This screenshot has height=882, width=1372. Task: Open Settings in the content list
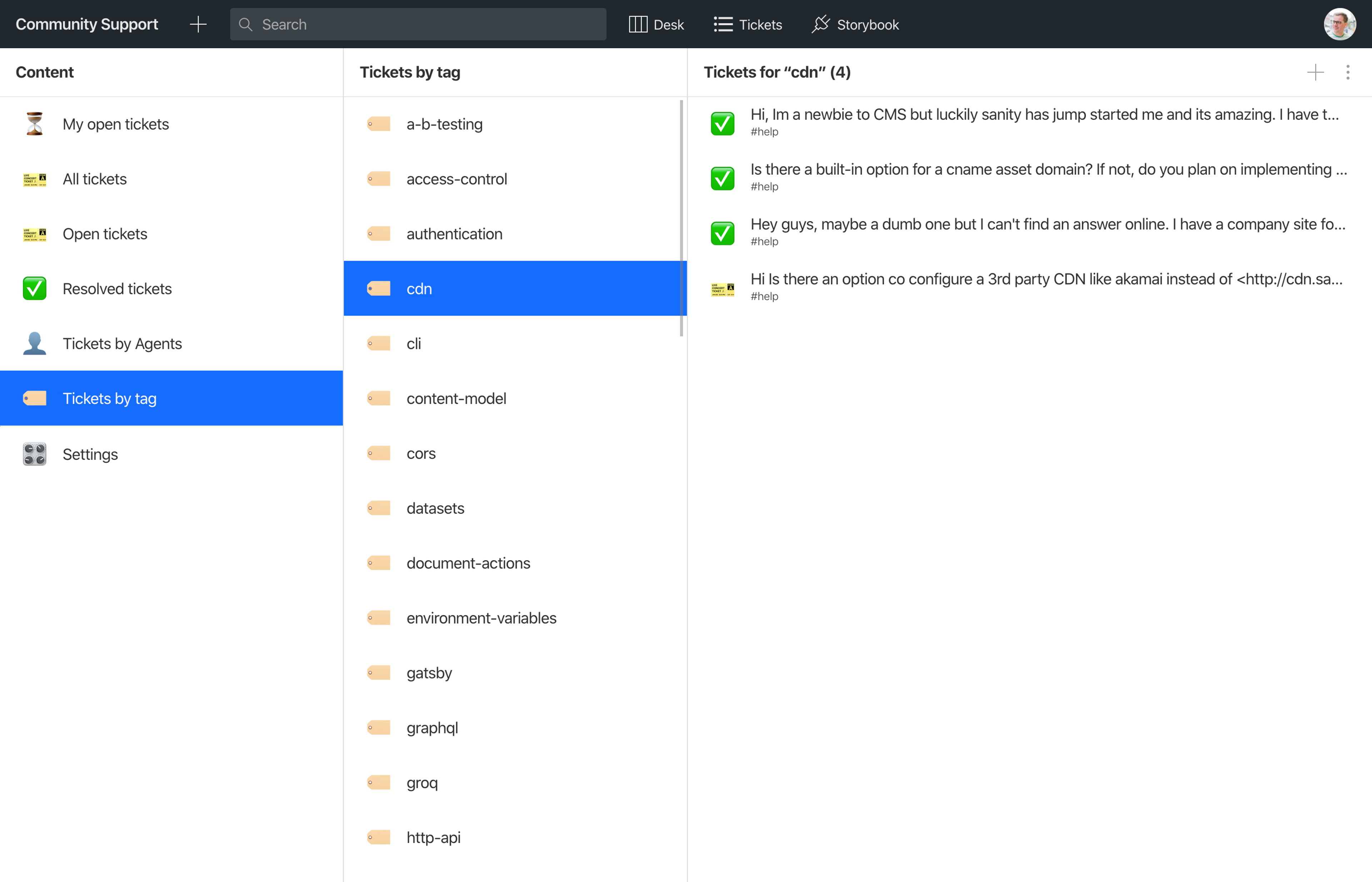(x=90, y=454)
